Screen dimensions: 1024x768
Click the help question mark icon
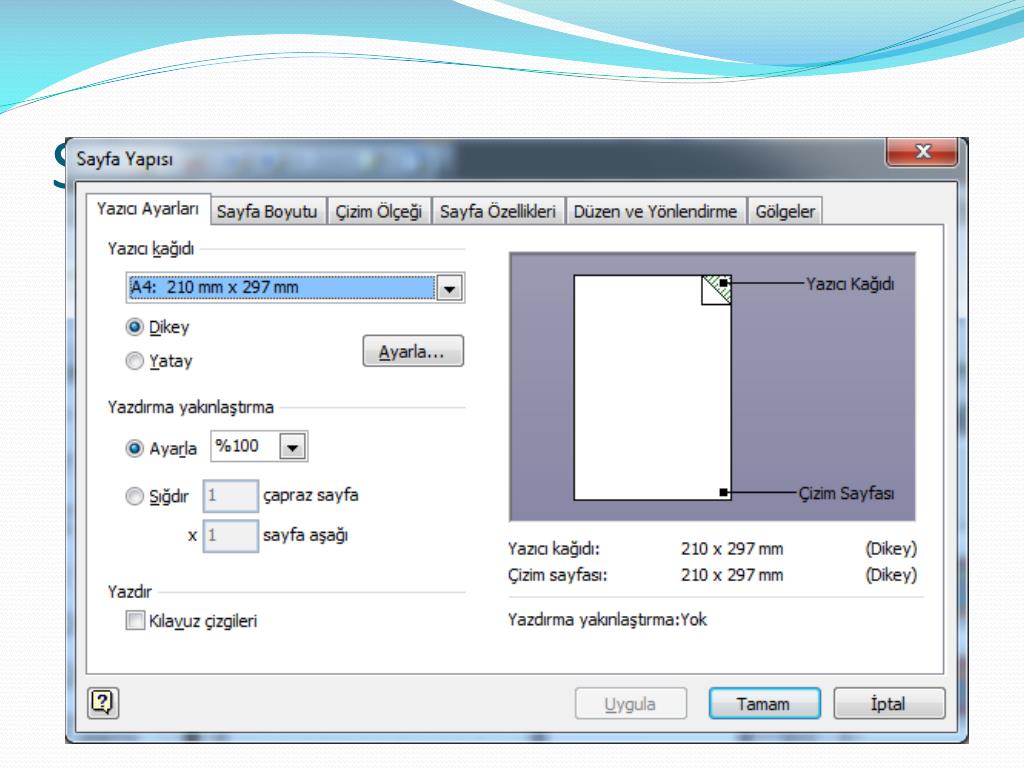(103, 703)
